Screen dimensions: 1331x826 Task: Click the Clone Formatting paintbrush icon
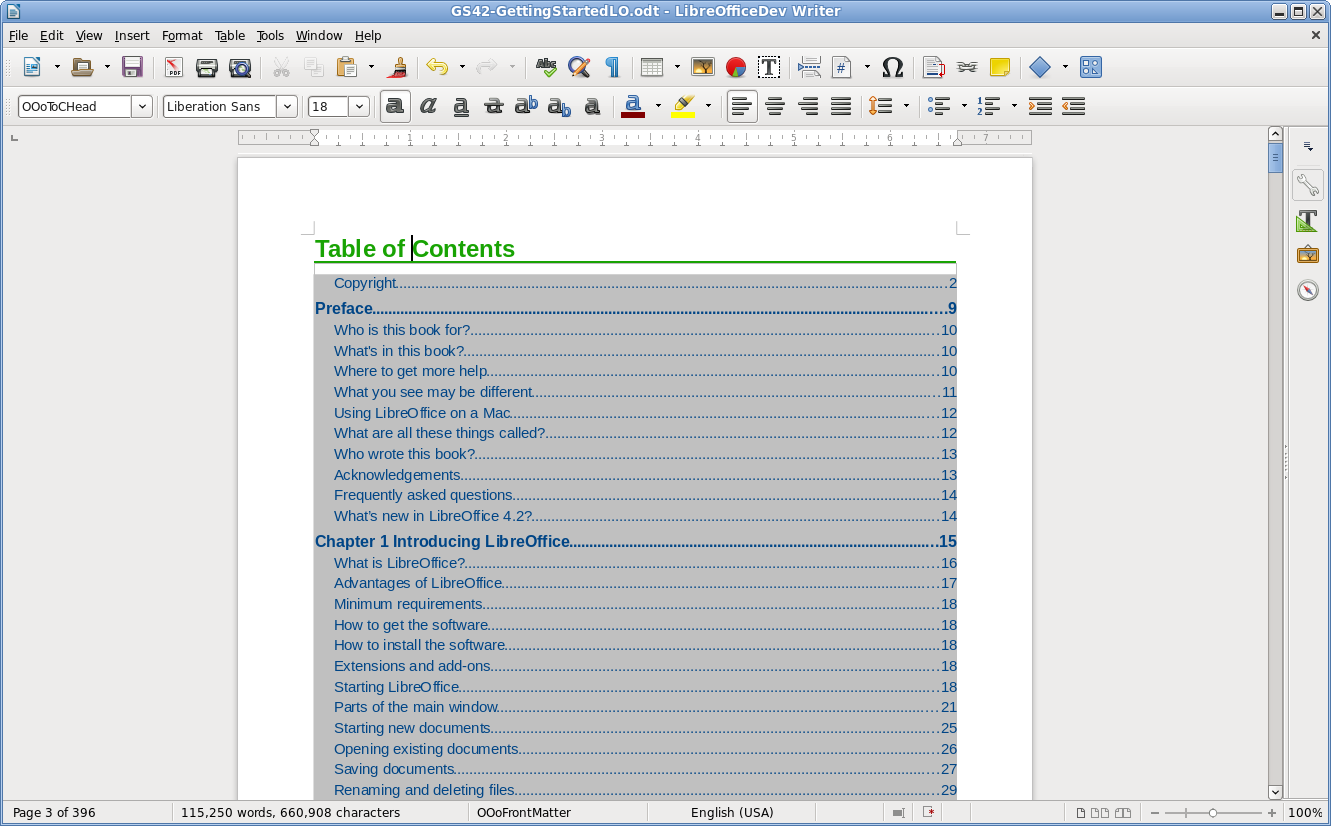(x=398, y=68)
